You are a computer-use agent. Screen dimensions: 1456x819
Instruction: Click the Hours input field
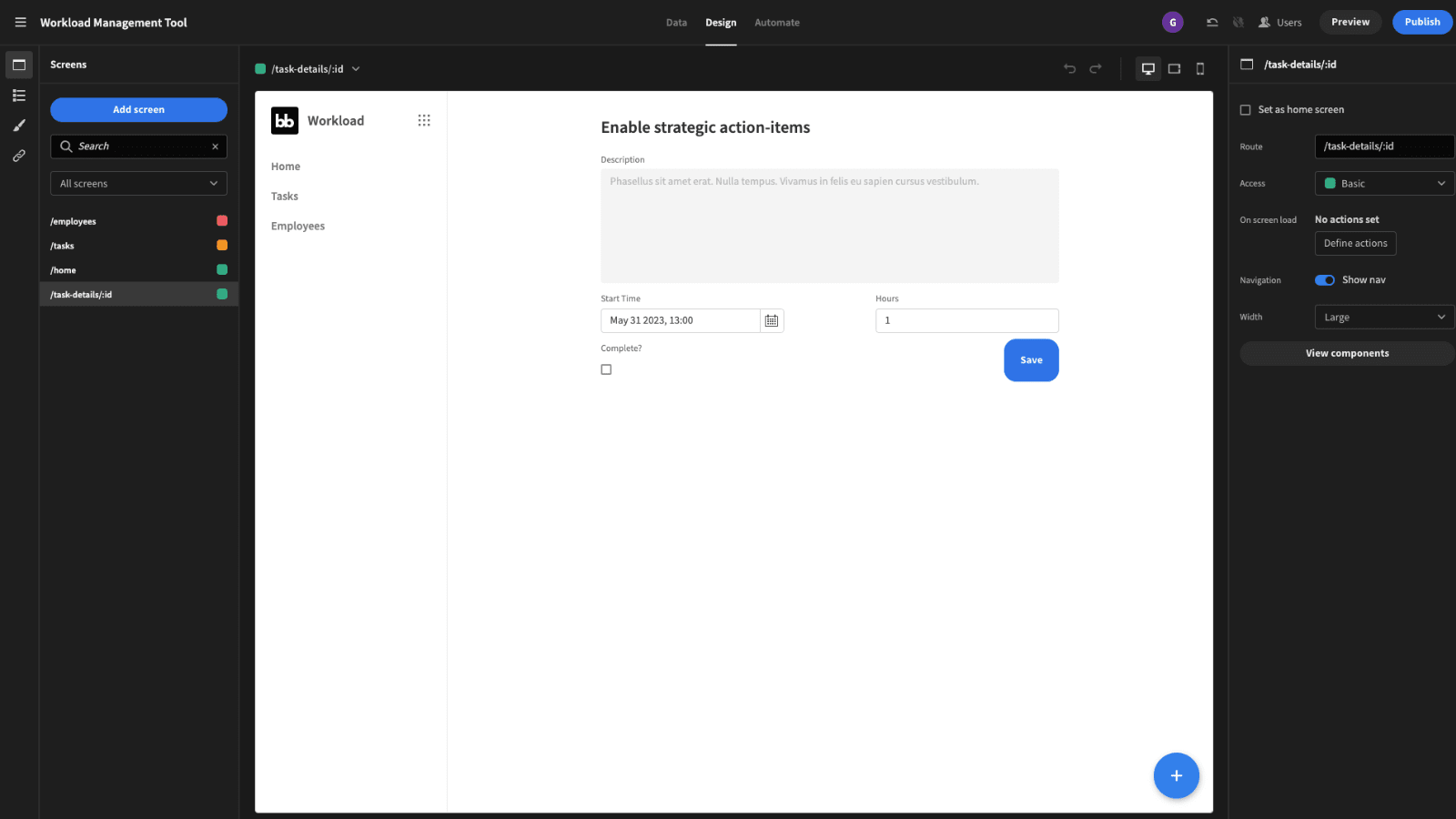point(966,320)
